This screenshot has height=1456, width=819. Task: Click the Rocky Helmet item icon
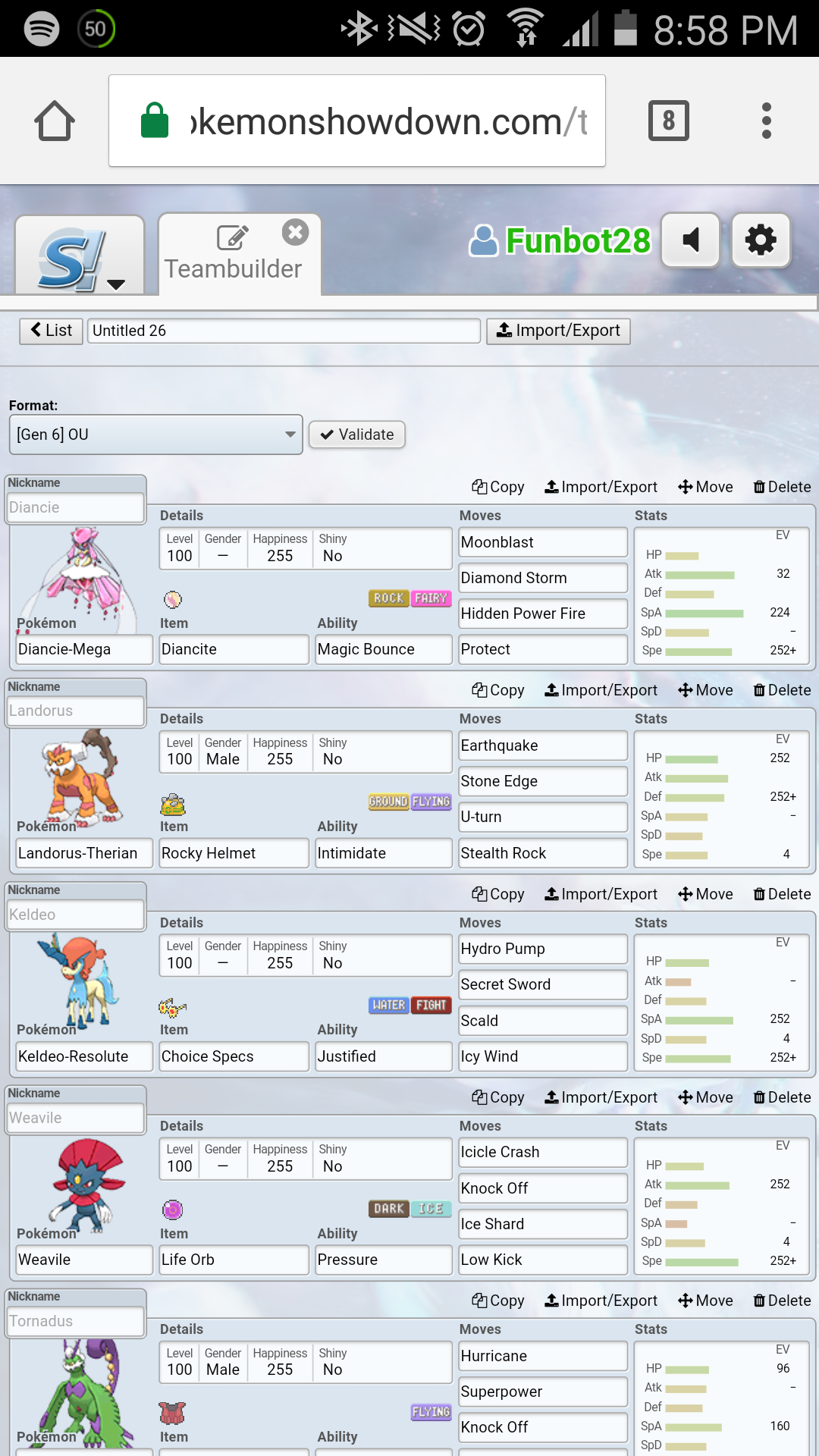point(173,804)
